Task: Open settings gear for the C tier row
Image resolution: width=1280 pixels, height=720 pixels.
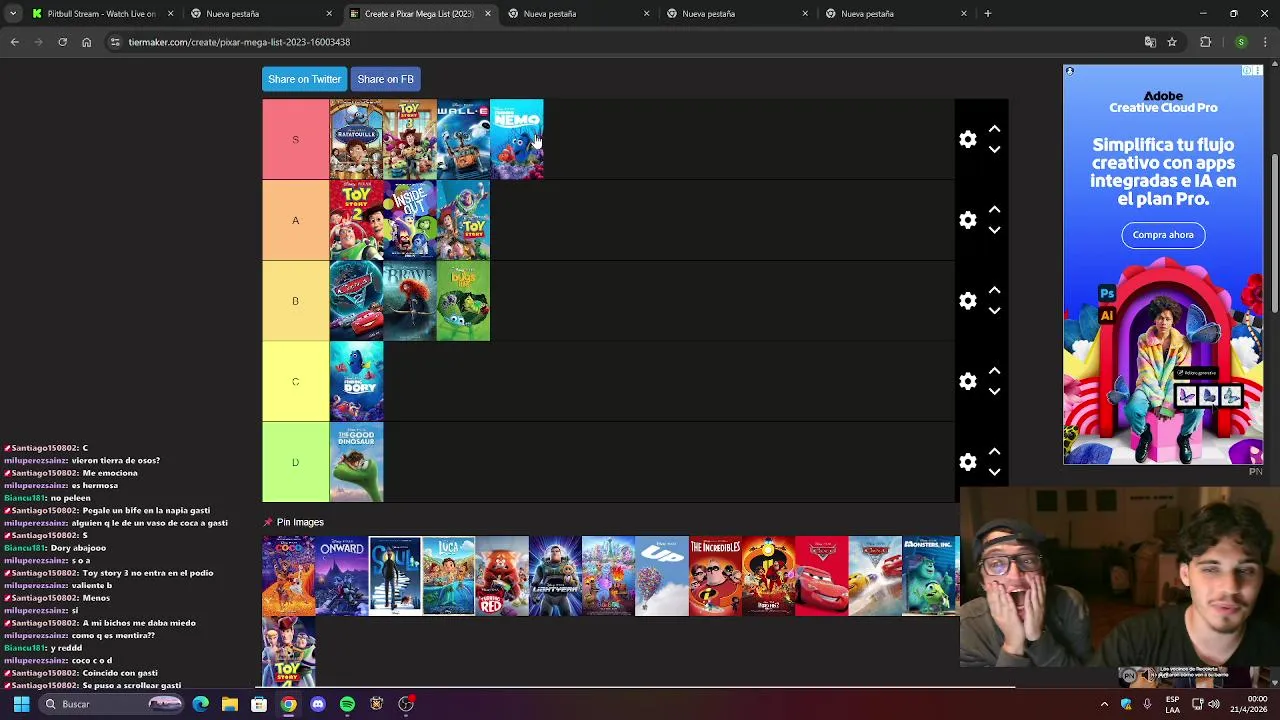Action: (967, 382)
